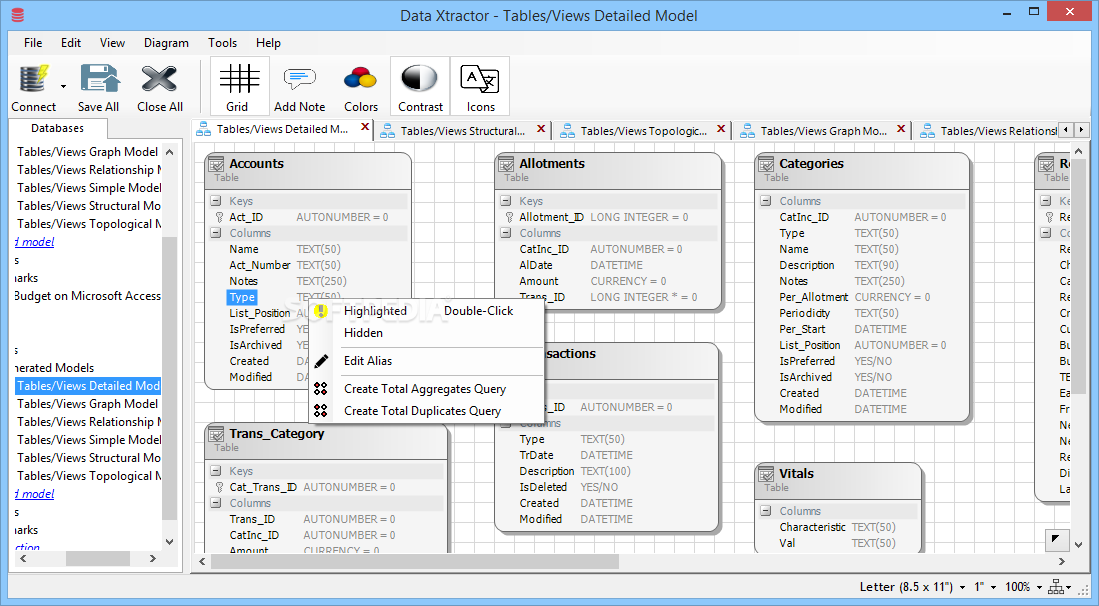
Task: Collapse Columns section in Trans_Category table
Action: pyautogui.click(x=217, y=503)
